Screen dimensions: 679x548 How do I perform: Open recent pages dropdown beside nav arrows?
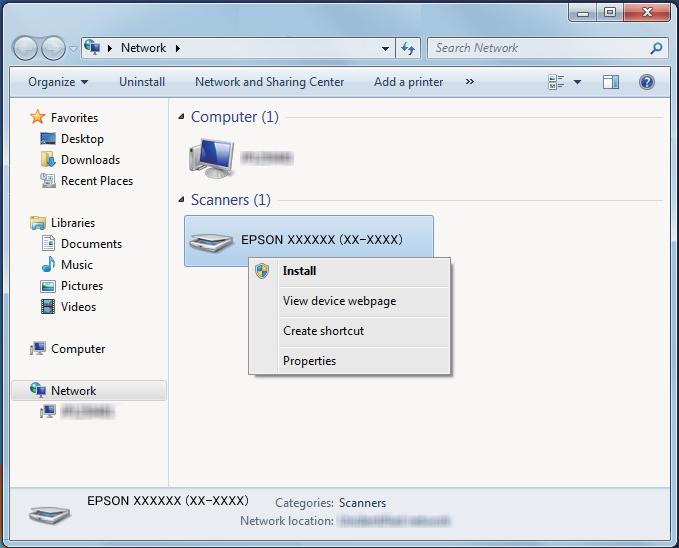[73, 49]
